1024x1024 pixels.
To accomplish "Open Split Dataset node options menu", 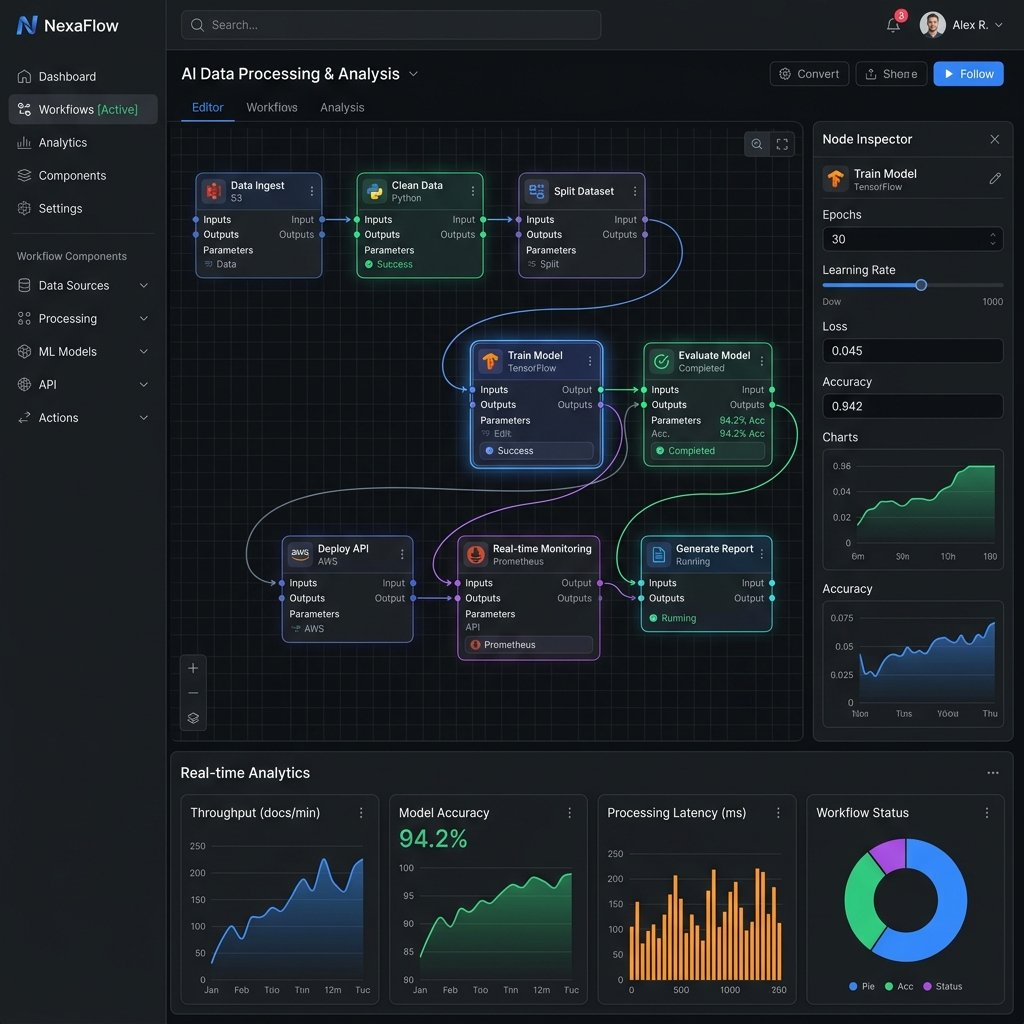I will point(635,191).
